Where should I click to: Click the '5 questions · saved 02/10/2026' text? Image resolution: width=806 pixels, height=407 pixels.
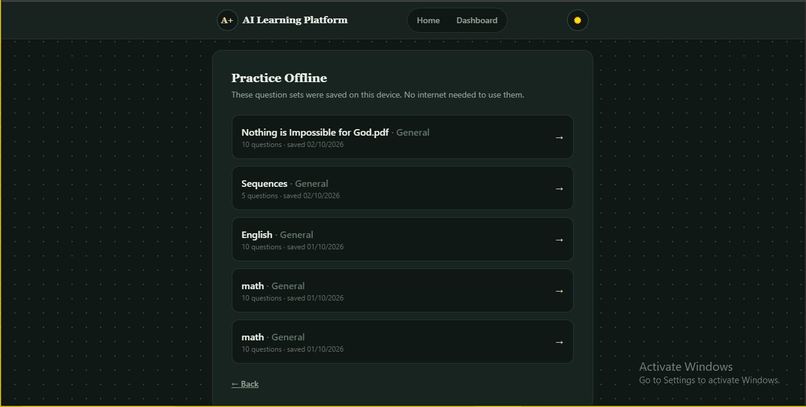coord(290,196)
